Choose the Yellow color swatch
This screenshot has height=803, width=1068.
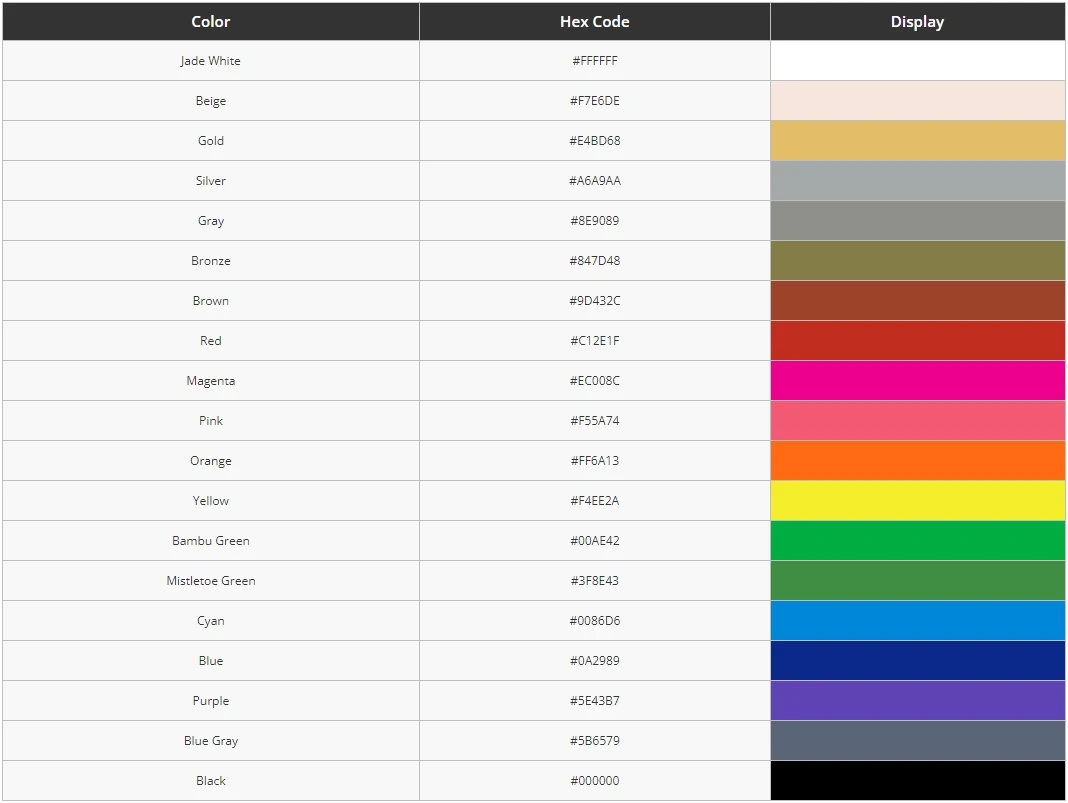pos(917,501)
